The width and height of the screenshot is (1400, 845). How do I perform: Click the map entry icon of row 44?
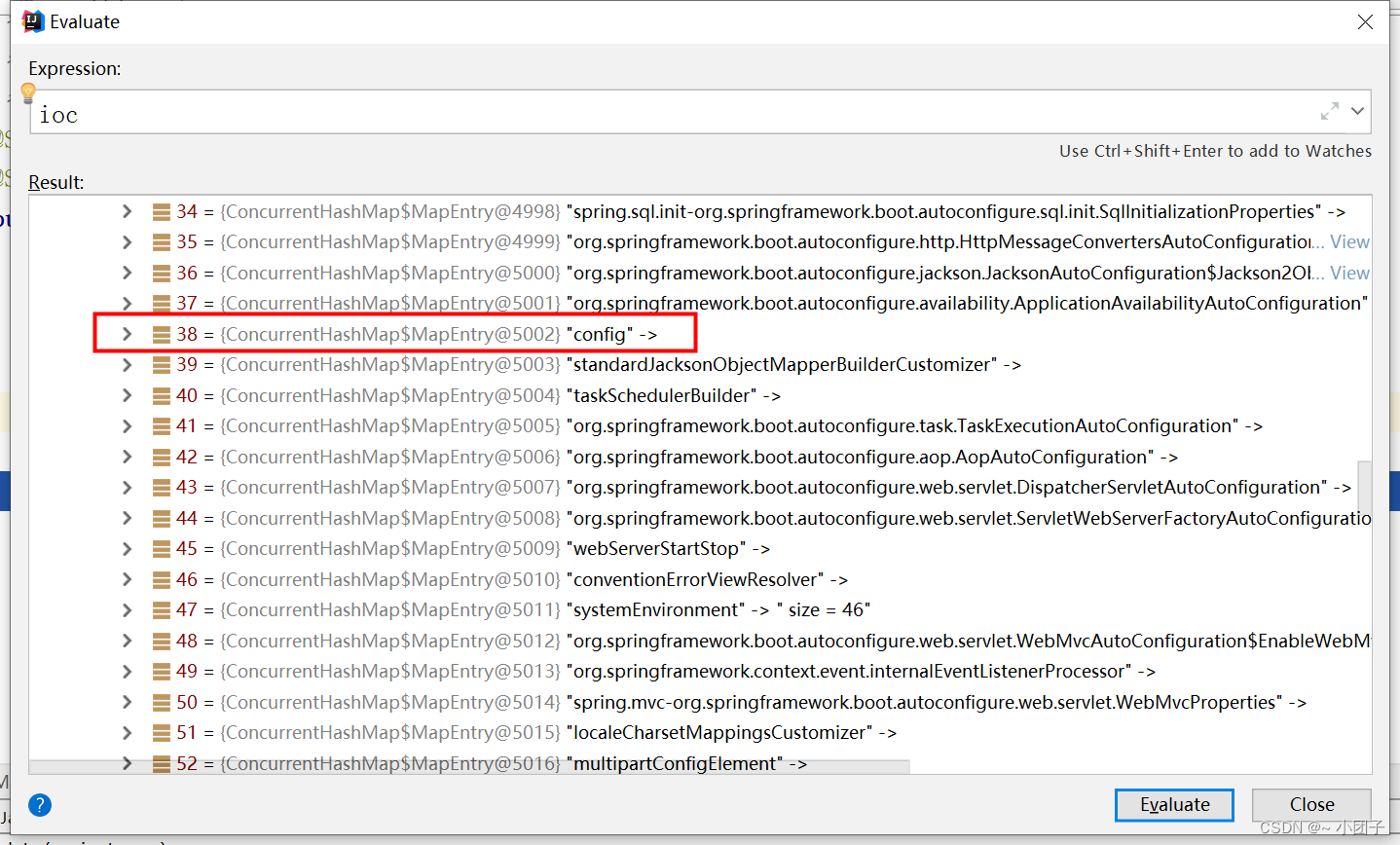pos(162,518)
